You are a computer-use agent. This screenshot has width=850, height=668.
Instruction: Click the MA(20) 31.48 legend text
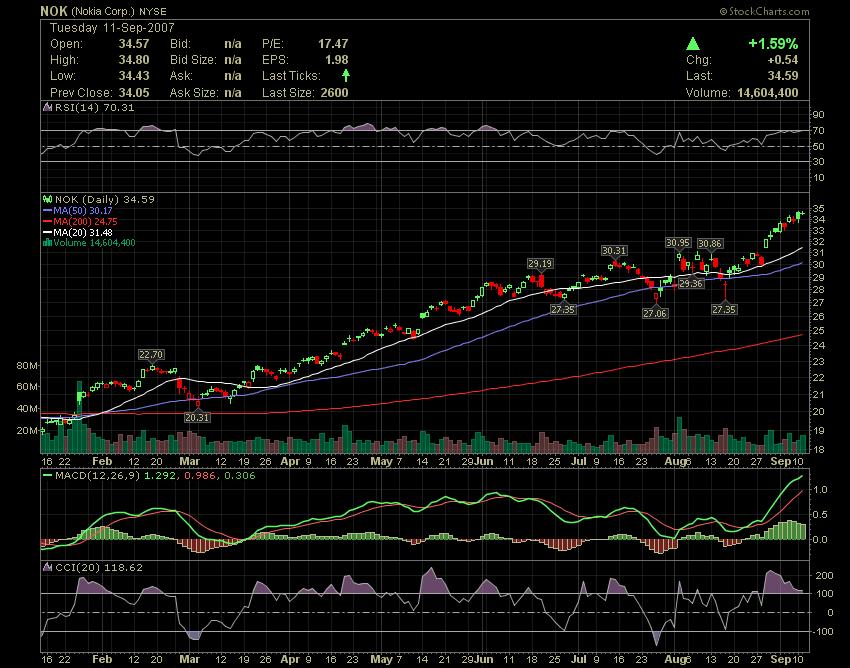[x=83, y=232]
